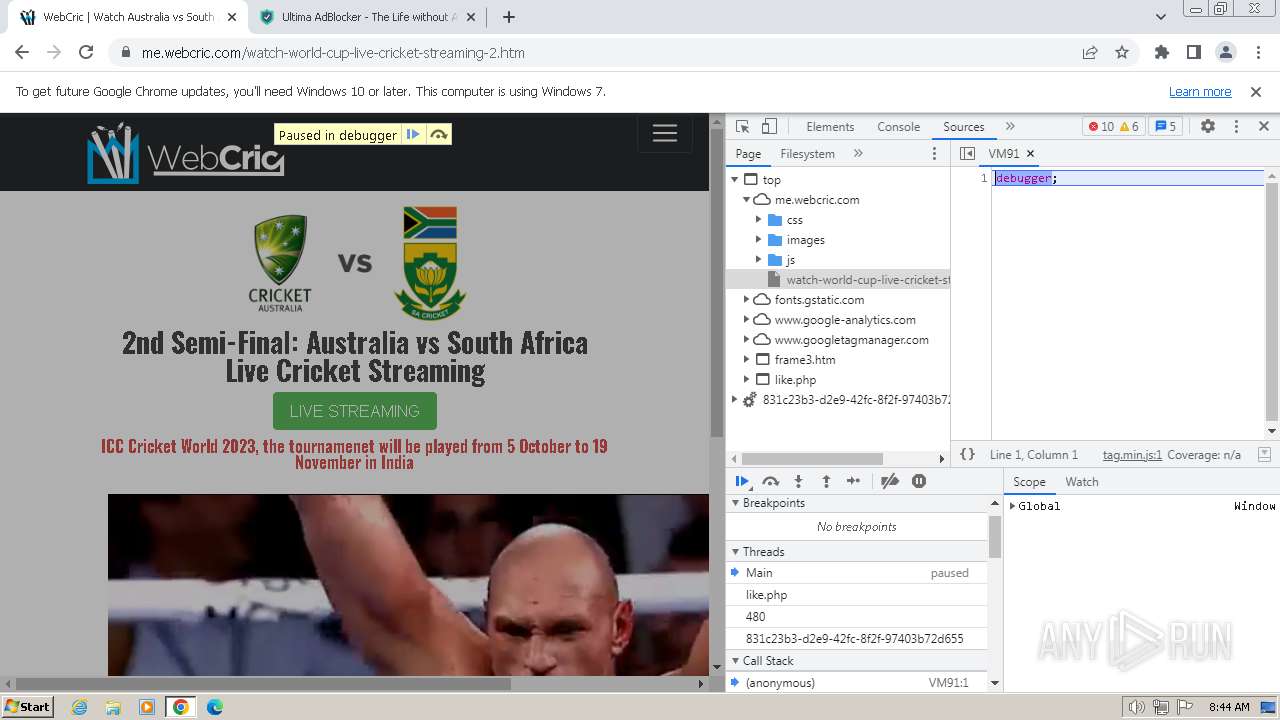1280x720 pixels.
Task: Click the address bar URL field
Action: pyautogui.click(x=600, y=52)
